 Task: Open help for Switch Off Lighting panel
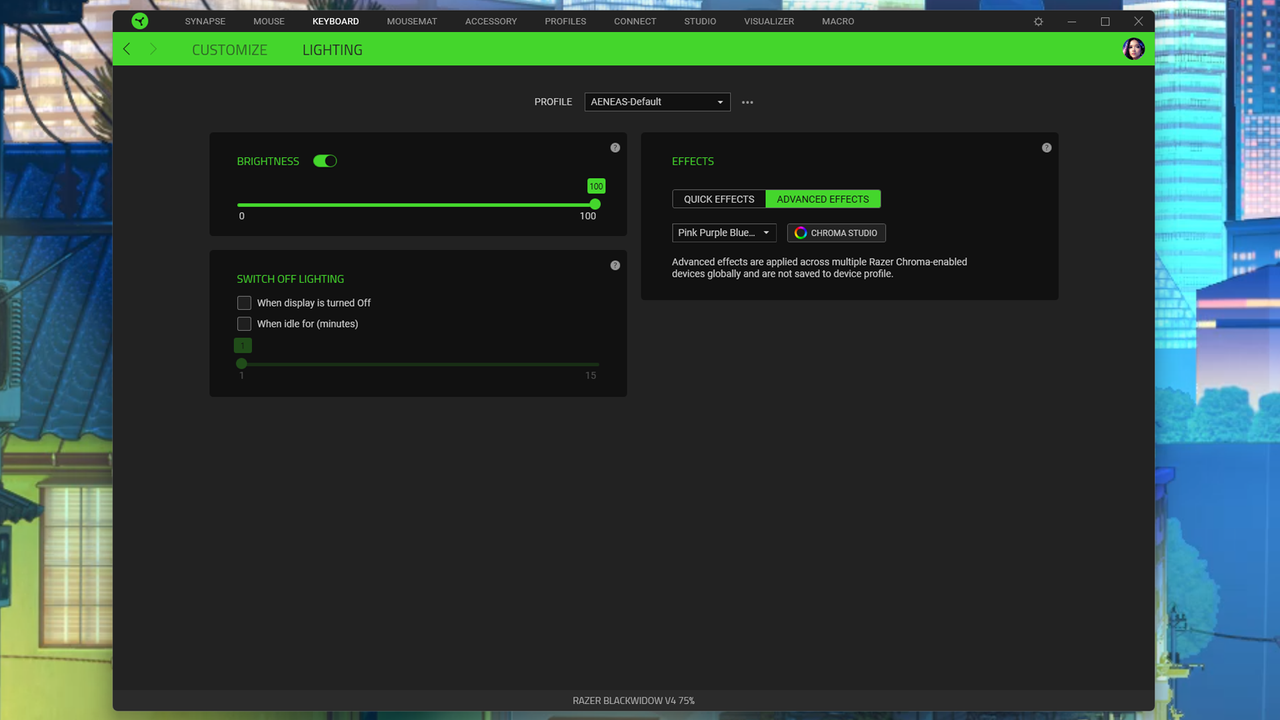coord(615,265)
